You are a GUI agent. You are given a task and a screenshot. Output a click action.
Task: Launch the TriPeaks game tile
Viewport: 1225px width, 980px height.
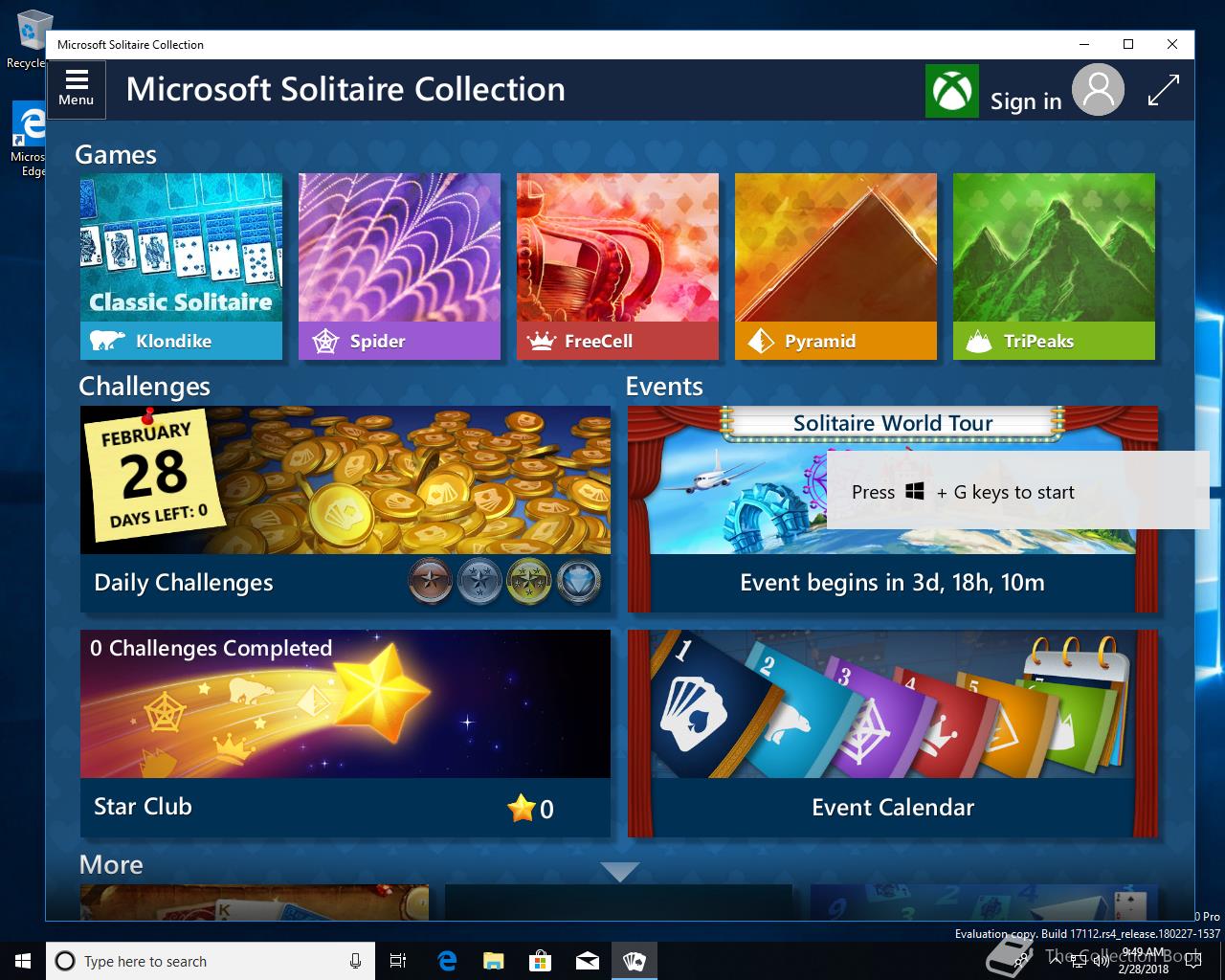point(1054,266)
